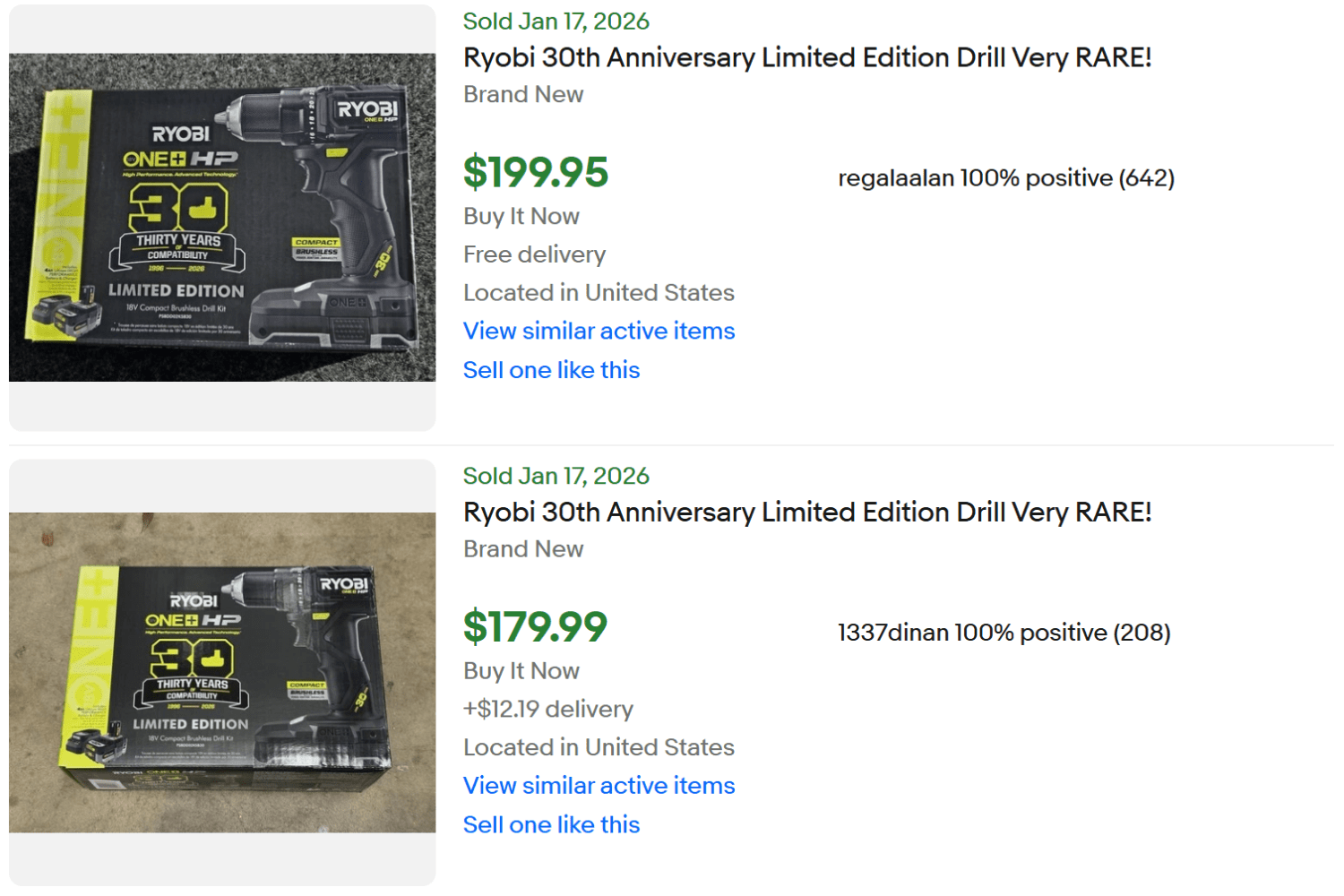Screen dimensions: 1344x896
Task: Click 'View similar active items' on the second listing
Action: 599,786
